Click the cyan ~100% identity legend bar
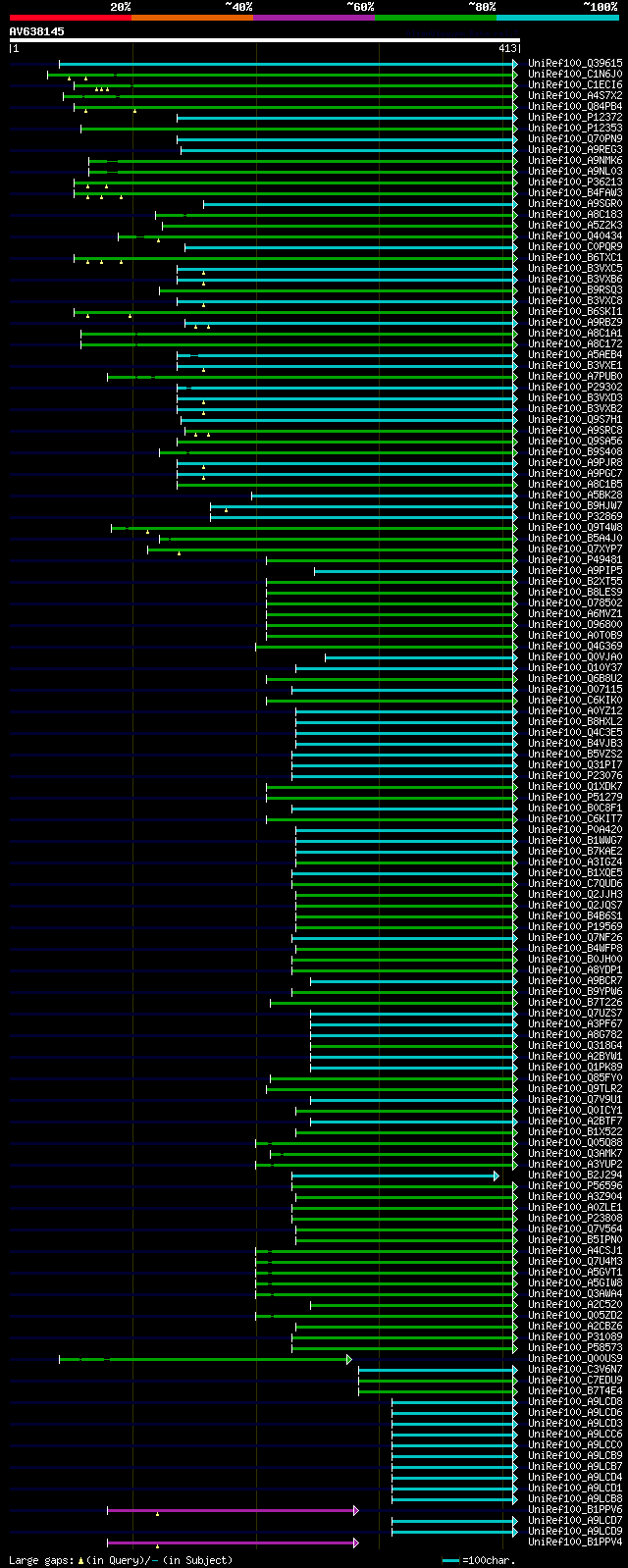The height and width of the screenshot is (1568, 628). 557,17
